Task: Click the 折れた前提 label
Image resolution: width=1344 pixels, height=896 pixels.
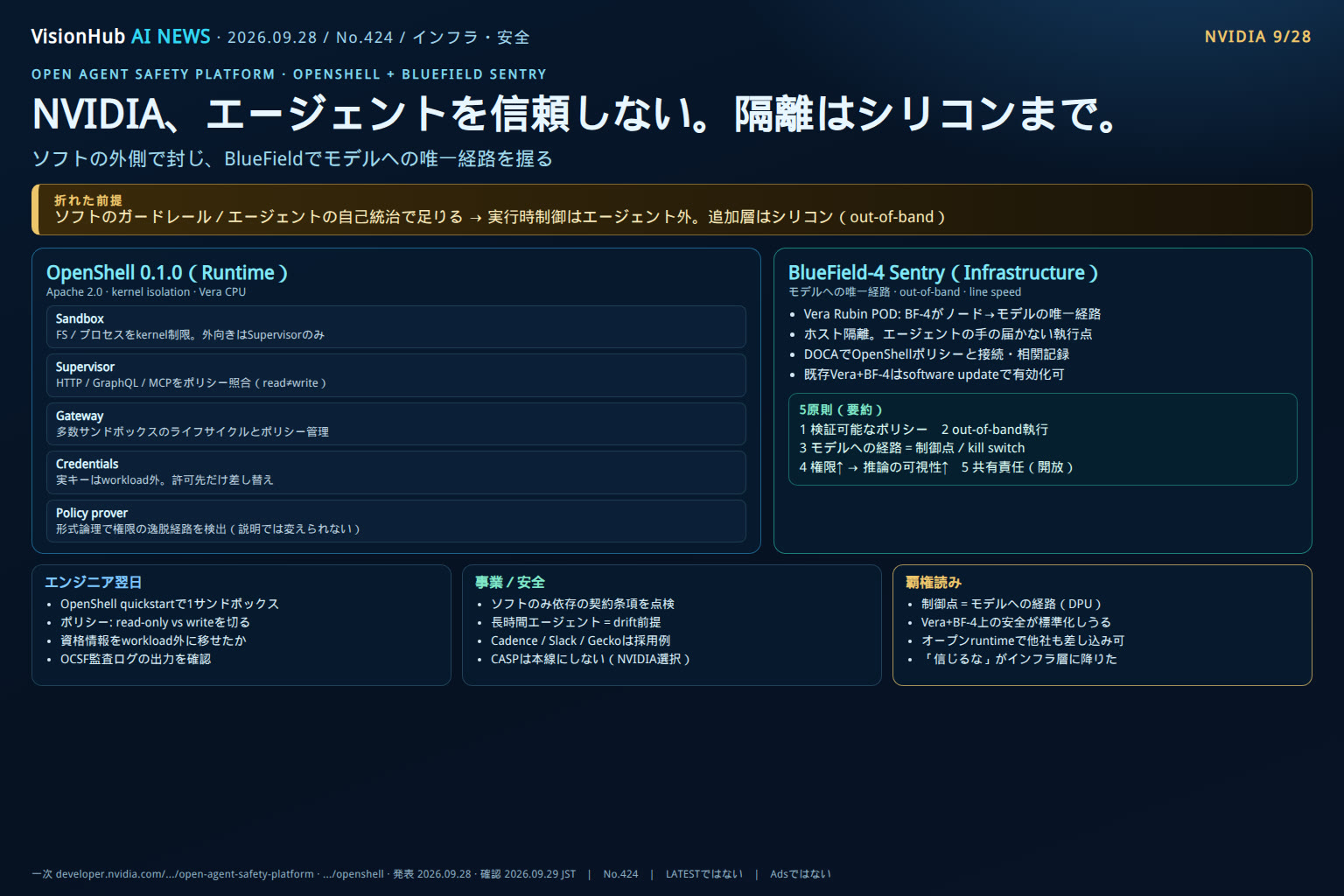Action: [x=88, y=200]
